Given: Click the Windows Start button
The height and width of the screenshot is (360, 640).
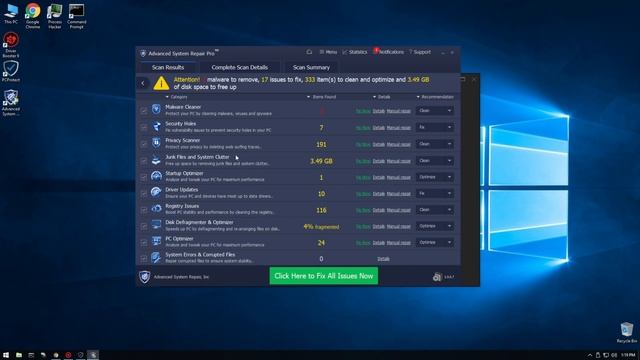Looking at the screenshot, I should pos(6,355).
